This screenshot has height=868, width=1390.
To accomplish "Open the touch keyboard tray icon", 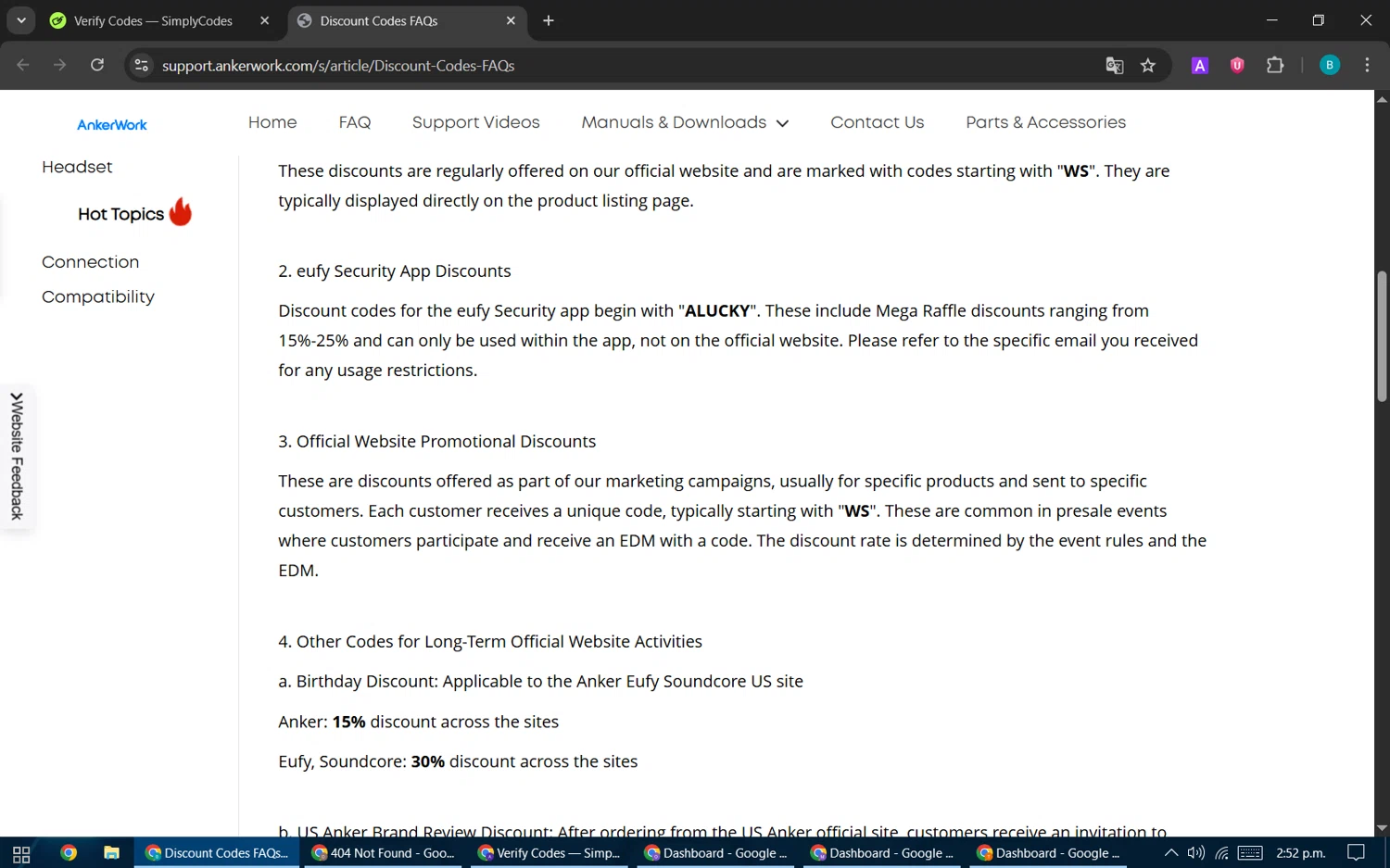I will click(x=1250, y=853).
